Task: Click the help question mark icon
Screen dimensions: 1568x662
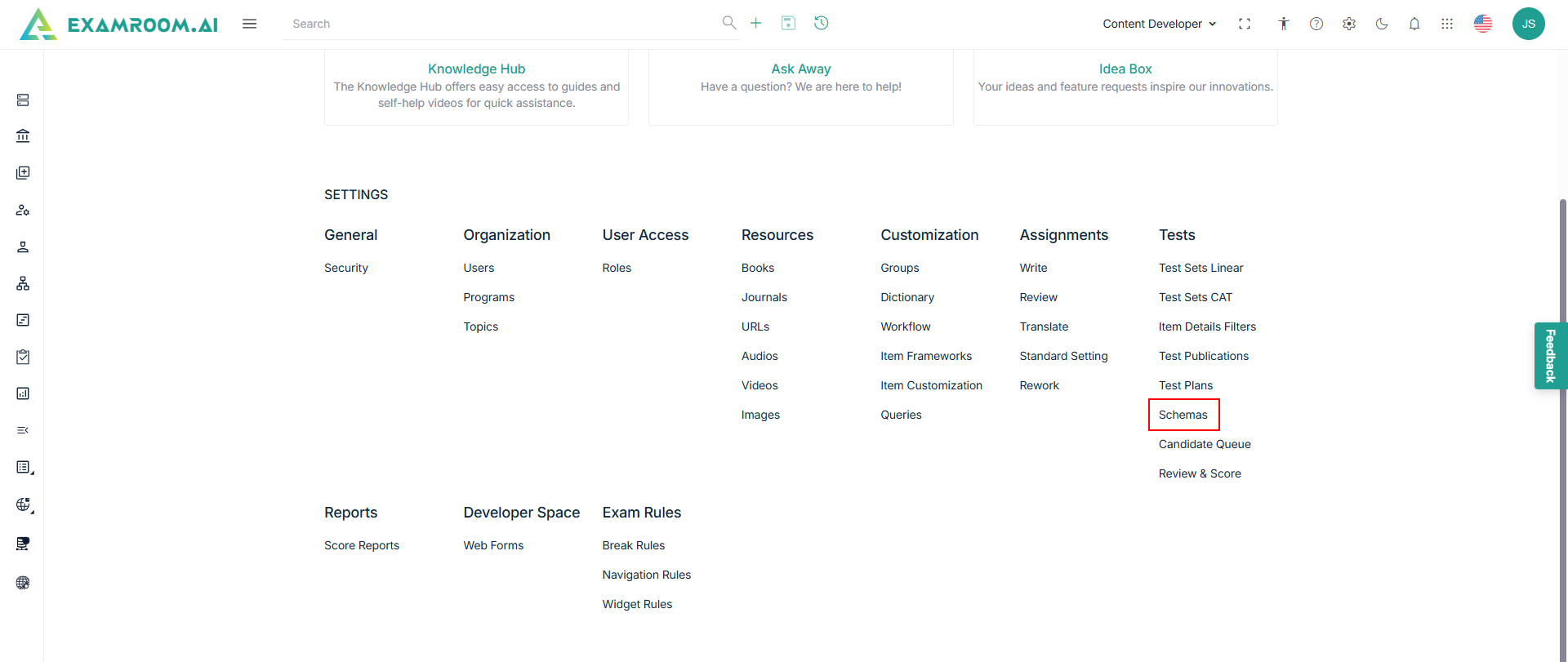Action: pos(1316,24)
